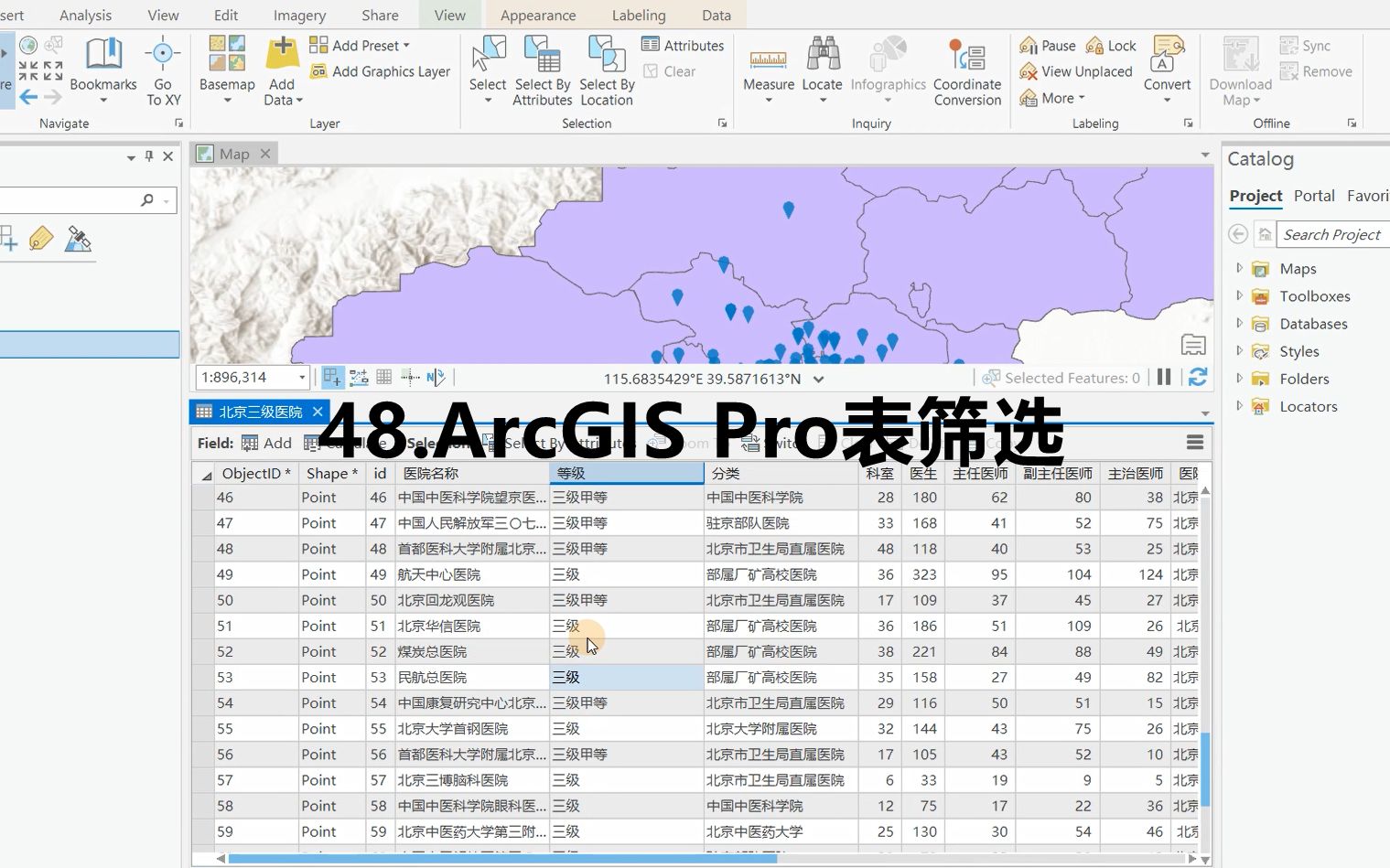
Task: Switch to the Data ribbon tab
Action: (x=717, y=15)
